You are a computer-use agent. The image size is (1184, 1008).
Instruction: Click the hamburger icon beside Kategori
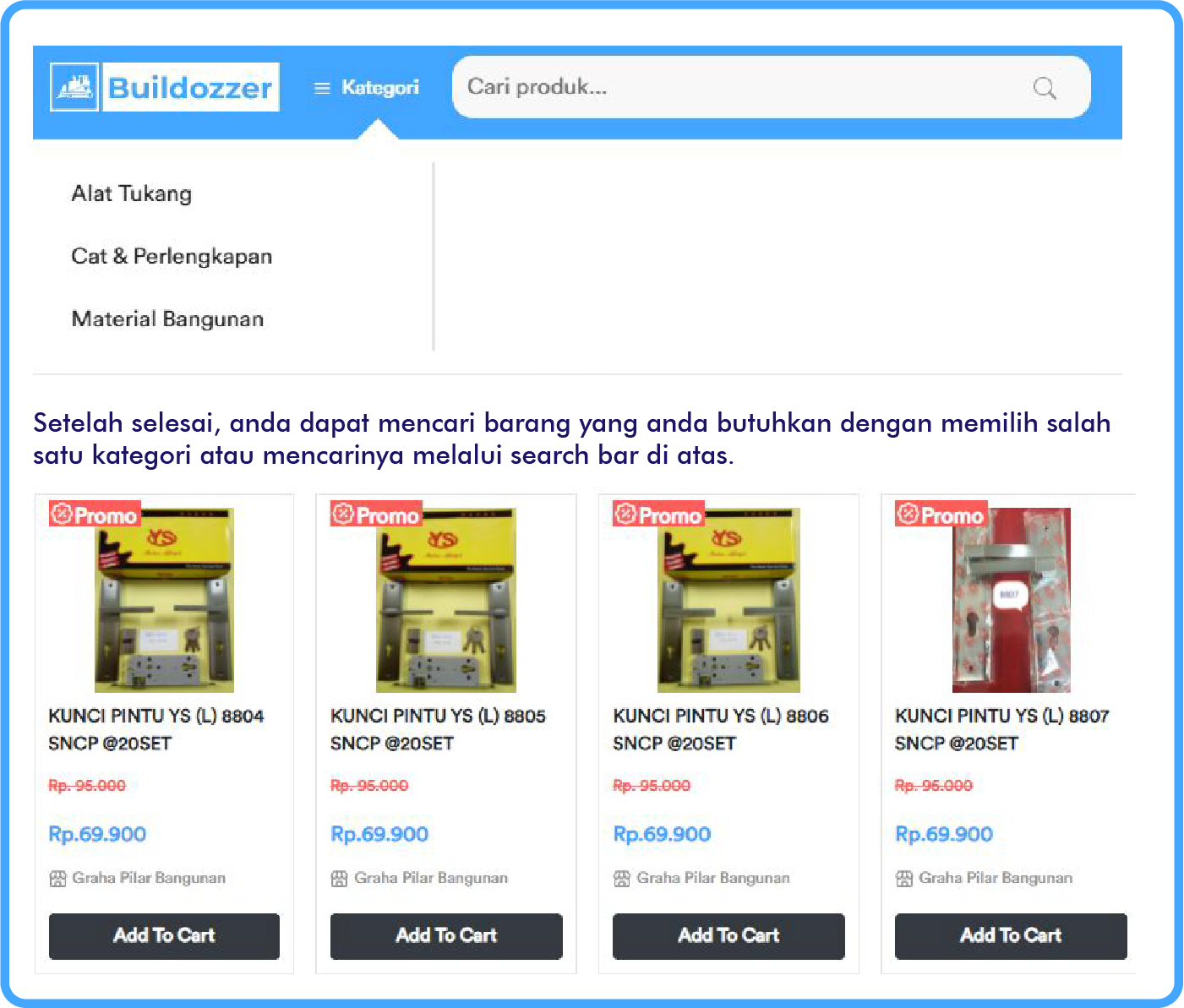point(322,88)
